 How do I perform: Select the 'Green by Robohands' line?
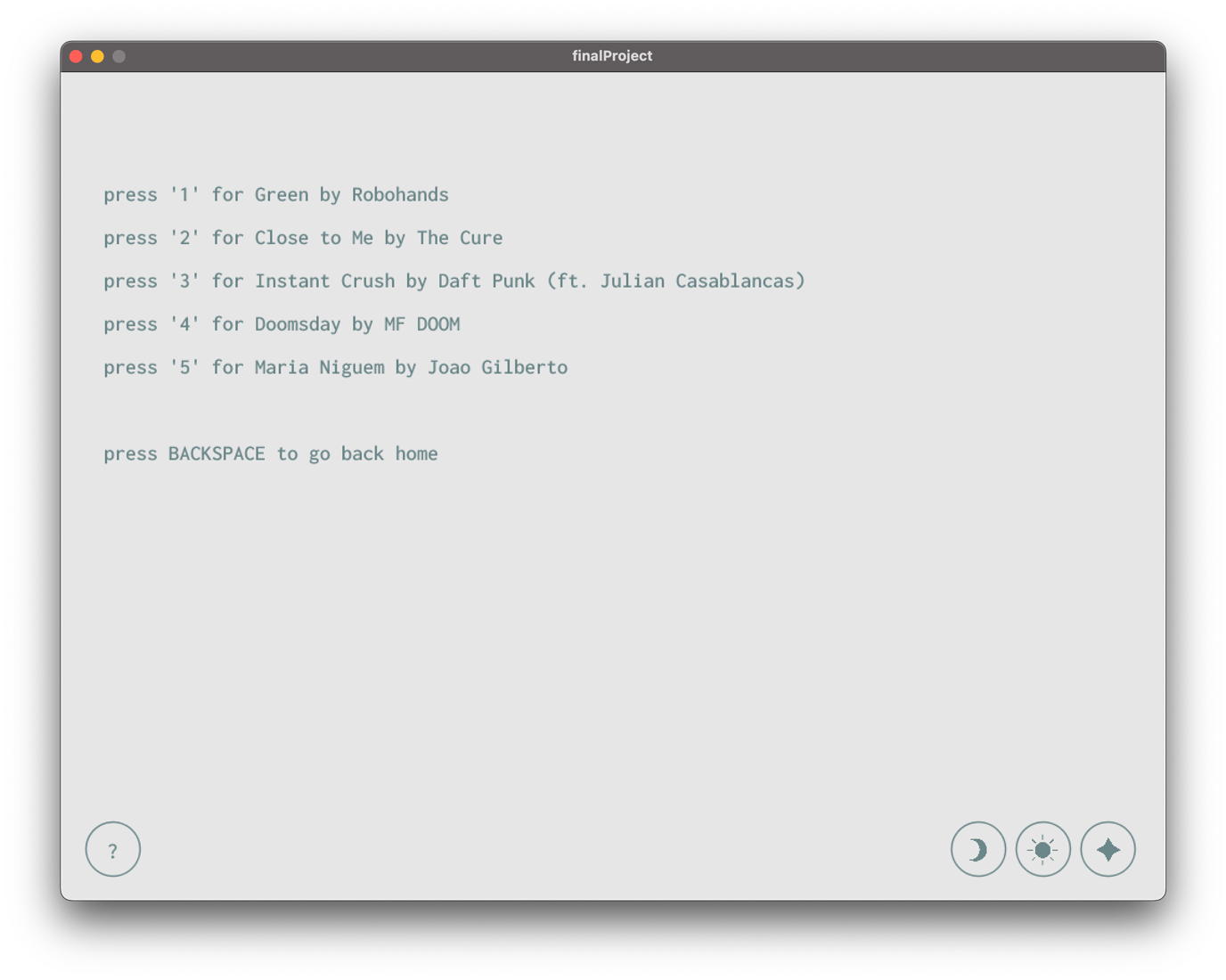(x=276, y=195)
